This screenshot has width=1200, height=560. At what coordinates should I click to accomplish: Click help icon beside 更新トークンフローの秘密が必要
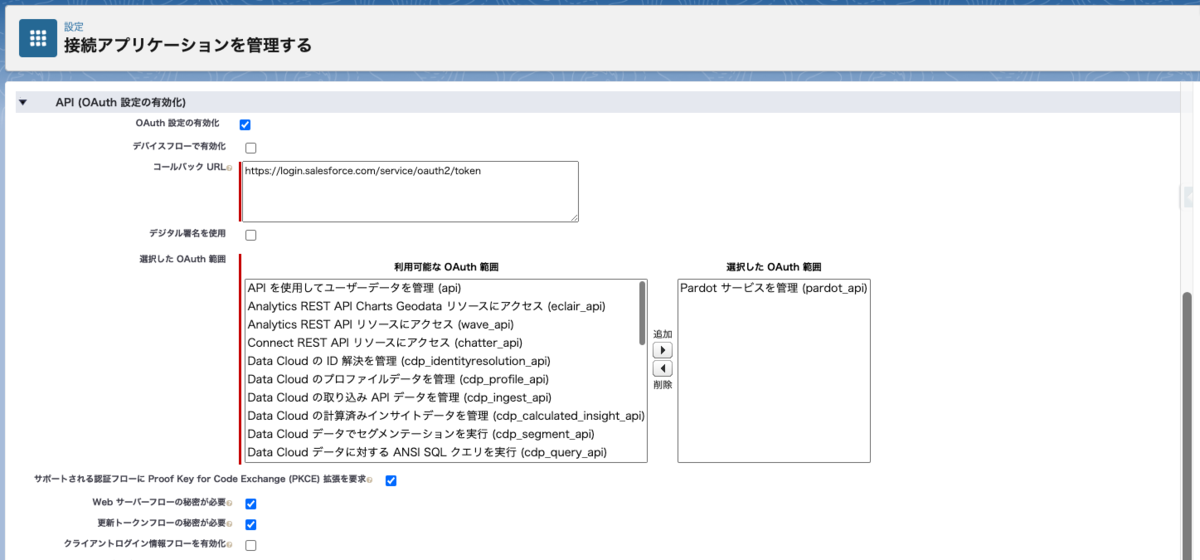pos(230,524)
